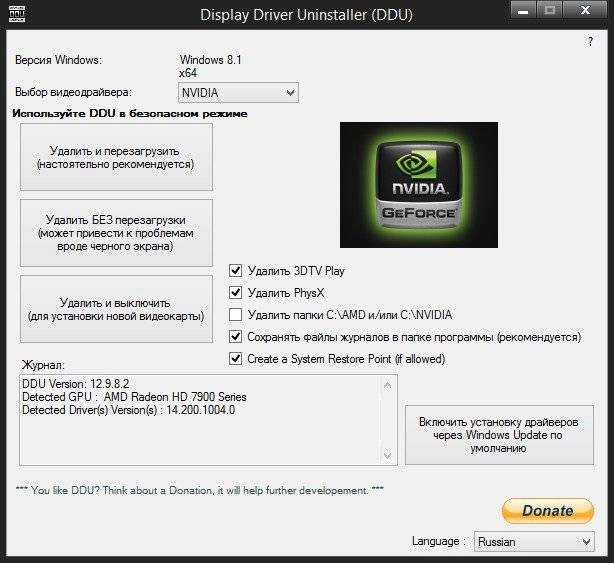
Task: Close the Display Driver Uninstaller window
Action: click(585, 11)
